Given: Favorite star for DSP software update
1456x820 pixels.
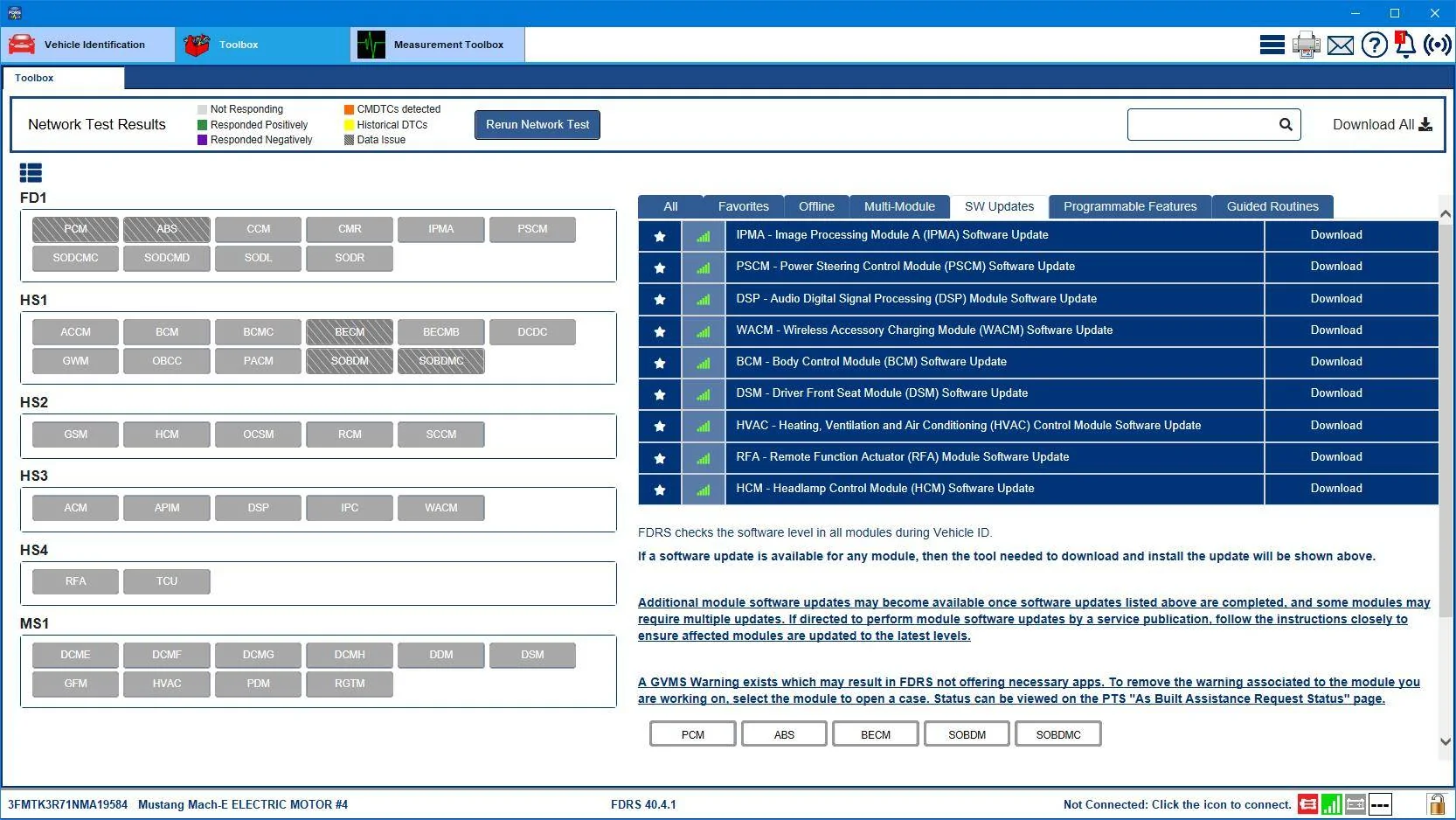Looking at the screenshot, I should pos(660,299).
